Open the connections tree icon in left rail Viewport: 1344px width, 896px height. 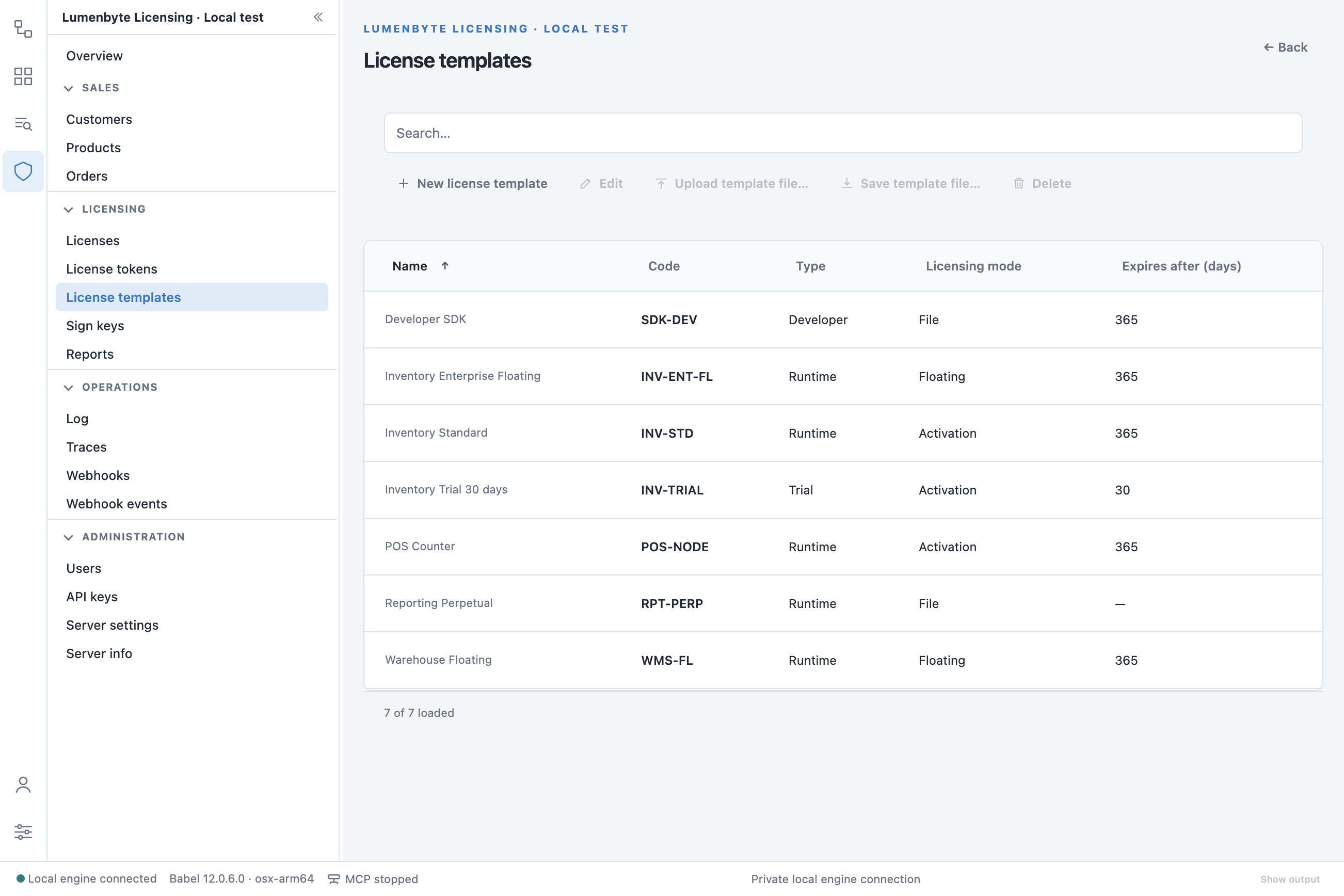tap(23, 28)
